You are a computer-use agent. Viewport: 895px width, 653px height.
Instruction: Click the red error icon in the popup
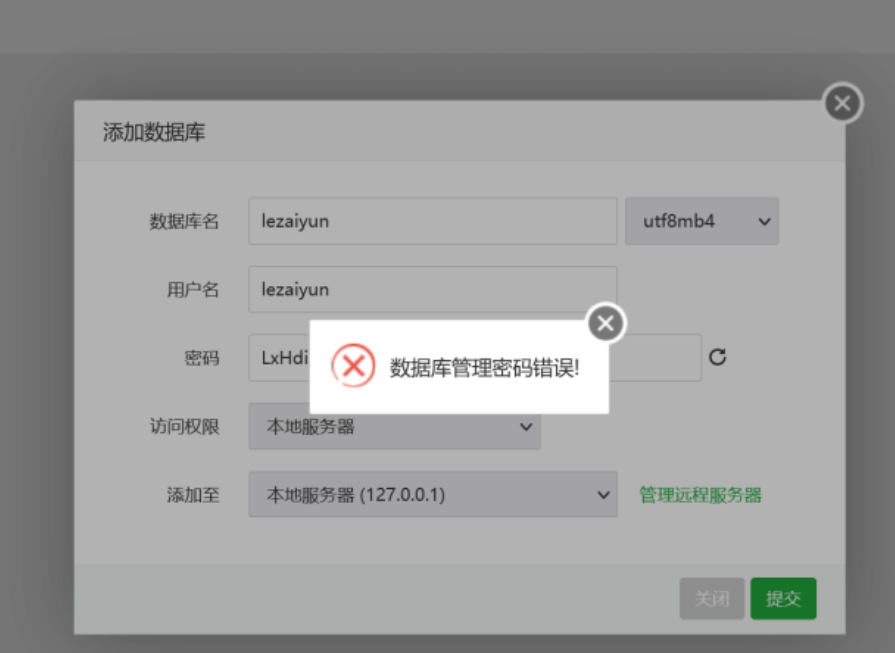pos(353,366)
